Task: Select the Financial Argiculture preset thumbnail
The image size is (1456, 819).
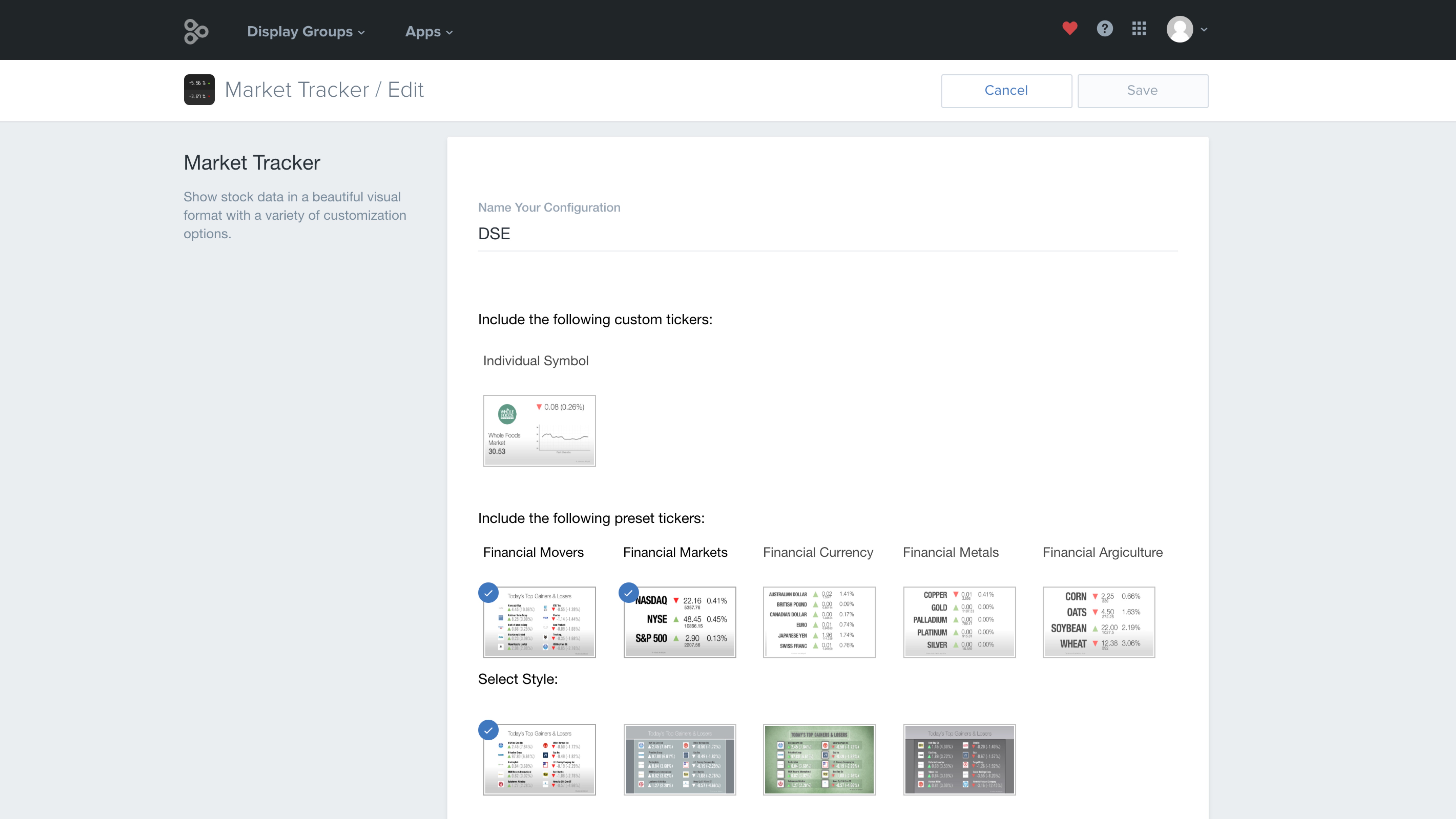Action: pyautogui.click(x=1099, y=622)
